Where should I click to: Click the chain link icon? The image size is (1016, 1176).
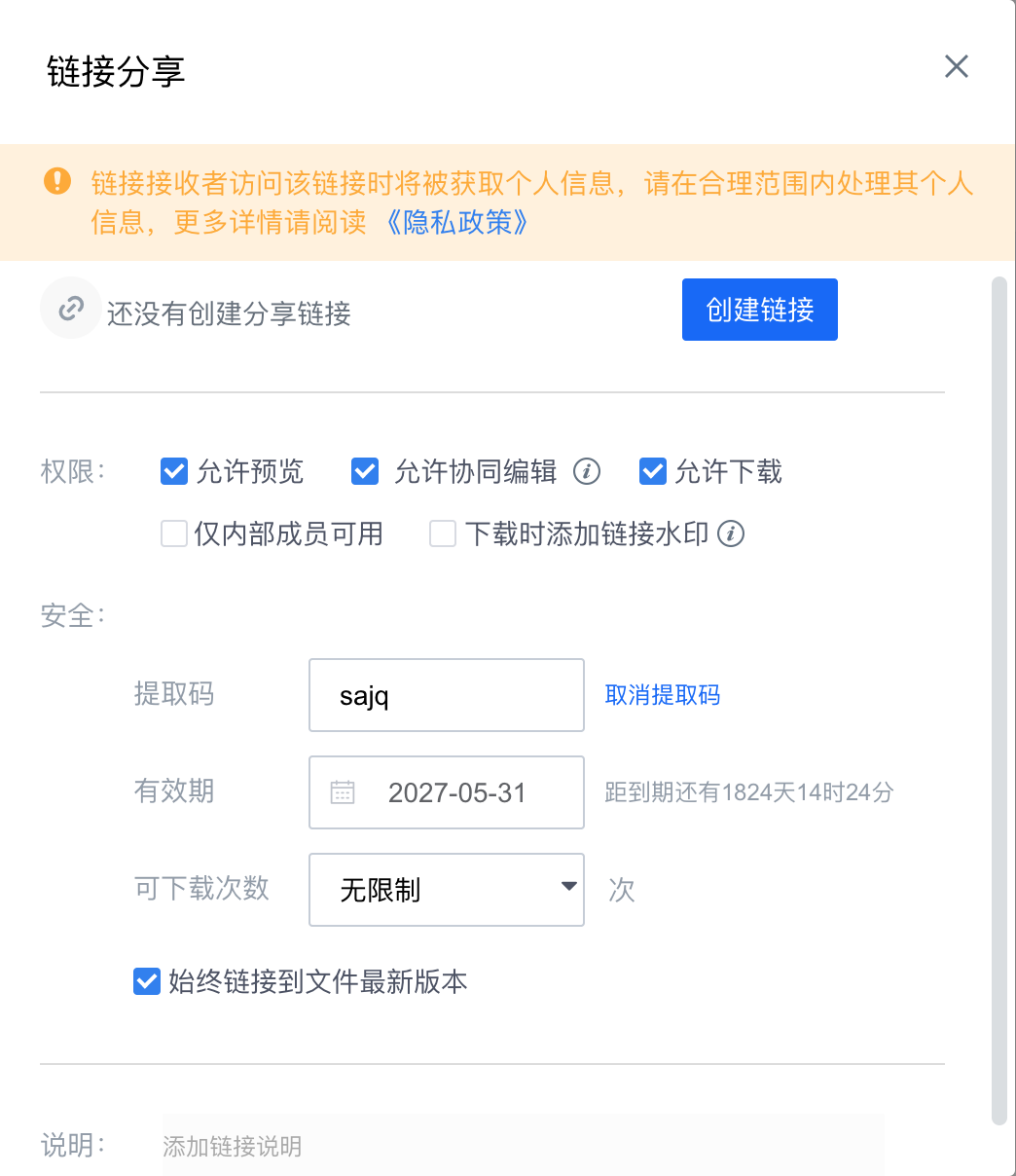pyautogui.click(x=70, y=309)
